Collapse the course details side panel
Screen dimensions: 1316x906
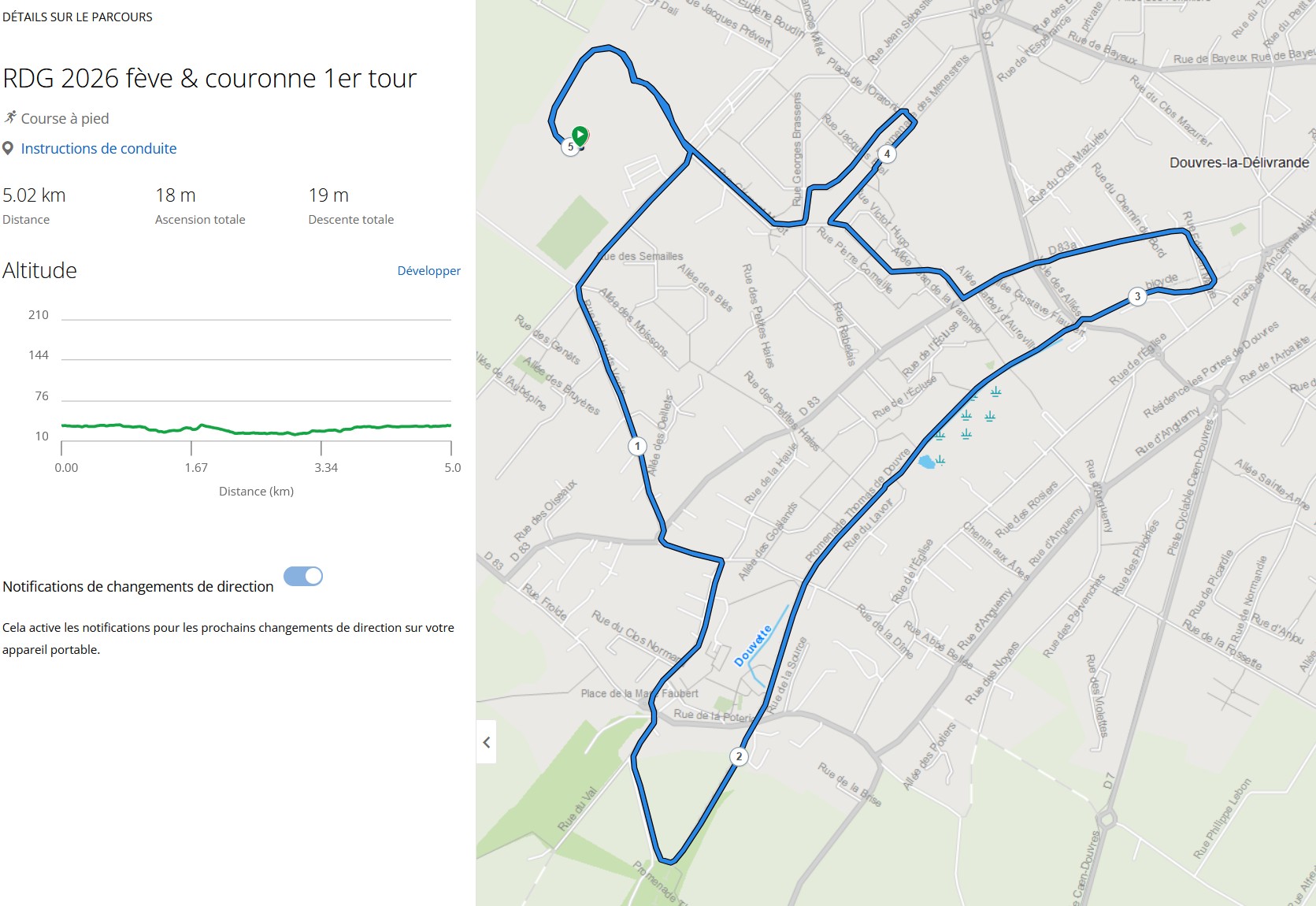tap(487, 742)
